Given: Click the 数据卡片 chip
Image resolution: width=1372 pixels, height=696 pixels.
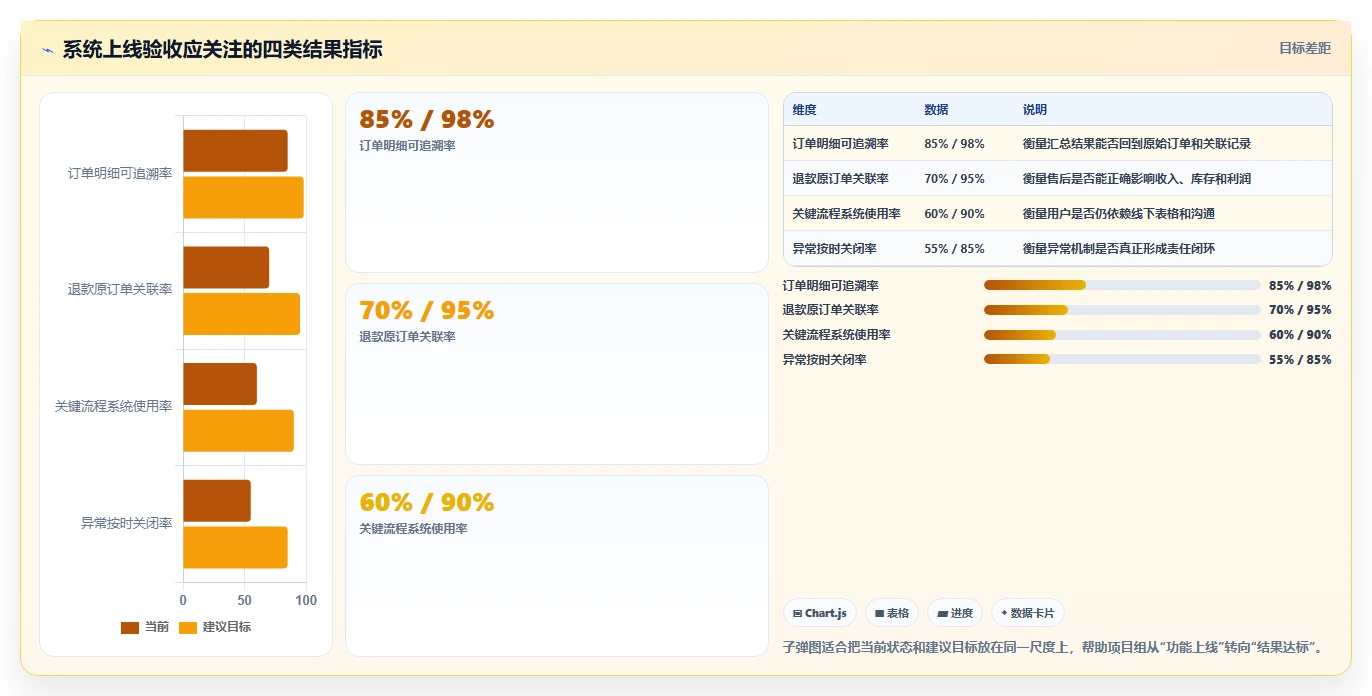Looking at the screenshot, I should click(1029, 613).
